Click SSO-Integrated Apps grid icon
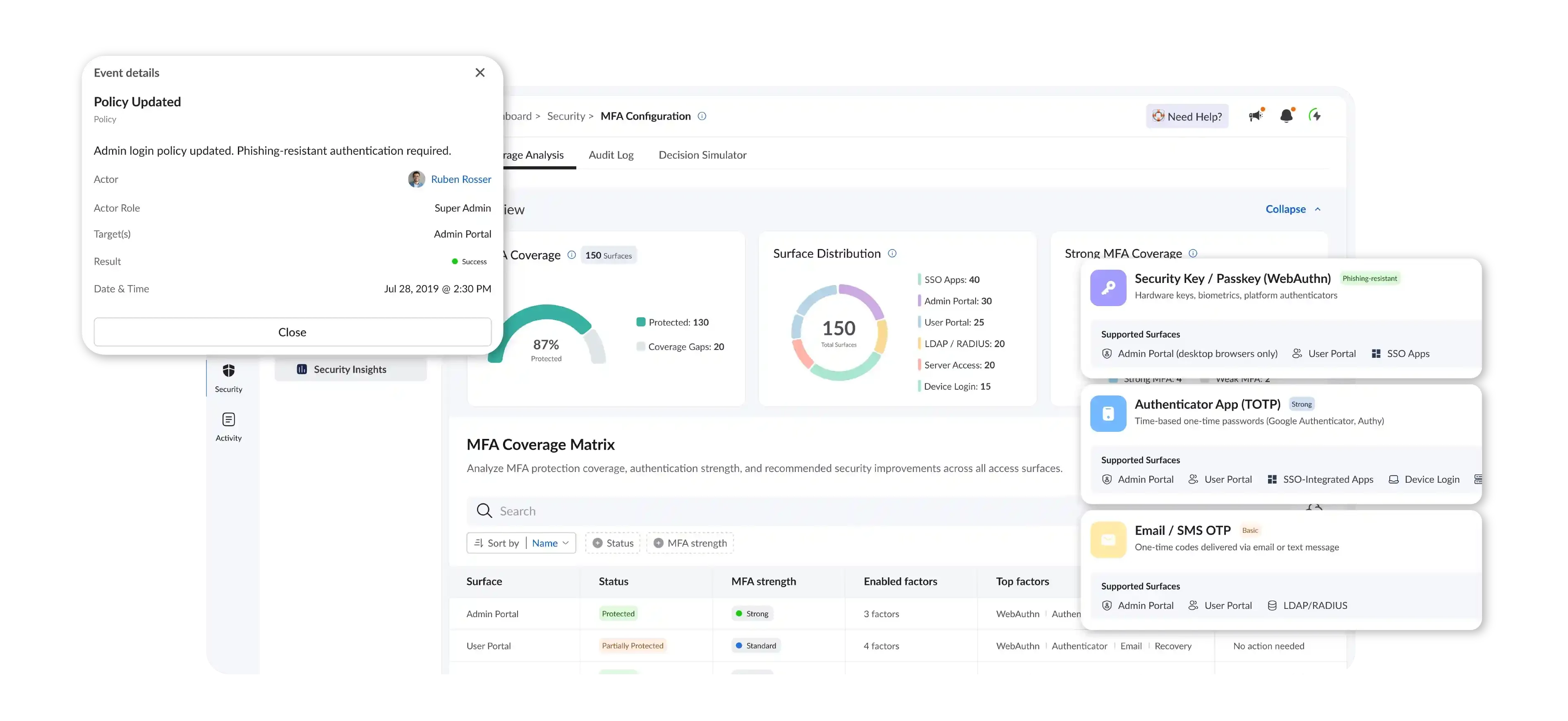 click(x=1271, y=479)
